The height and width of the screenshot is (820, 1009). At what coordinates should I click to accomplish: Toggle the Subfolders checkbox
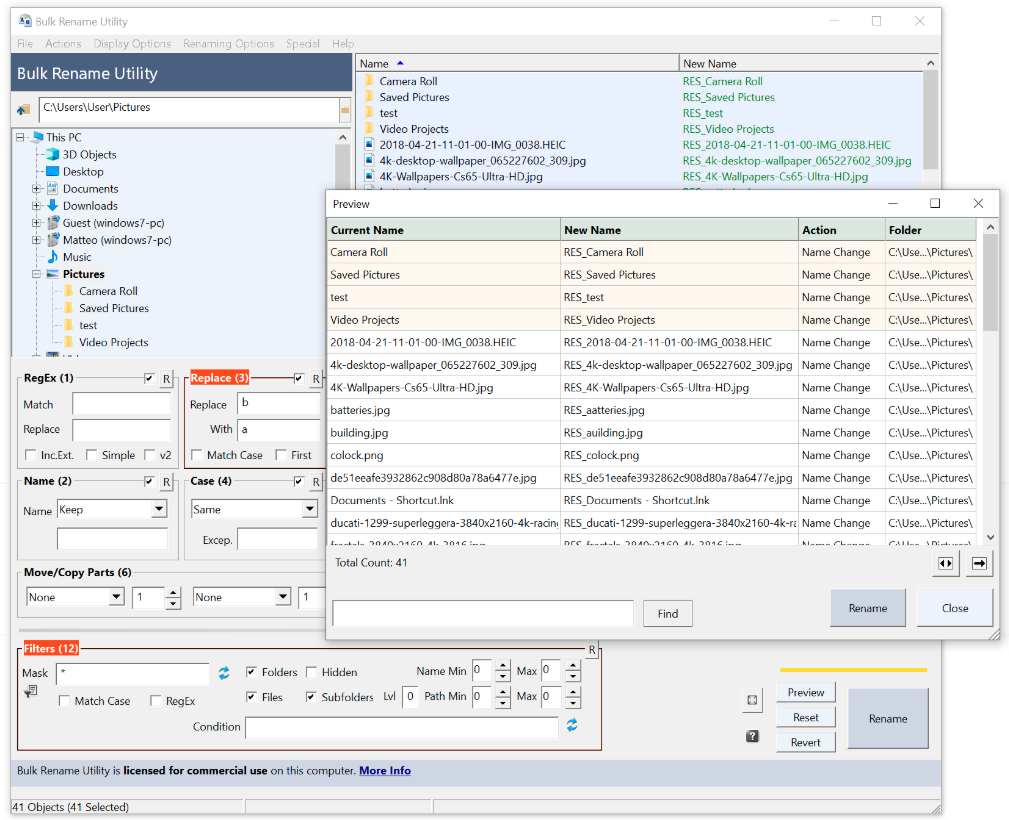click(312, 697)
